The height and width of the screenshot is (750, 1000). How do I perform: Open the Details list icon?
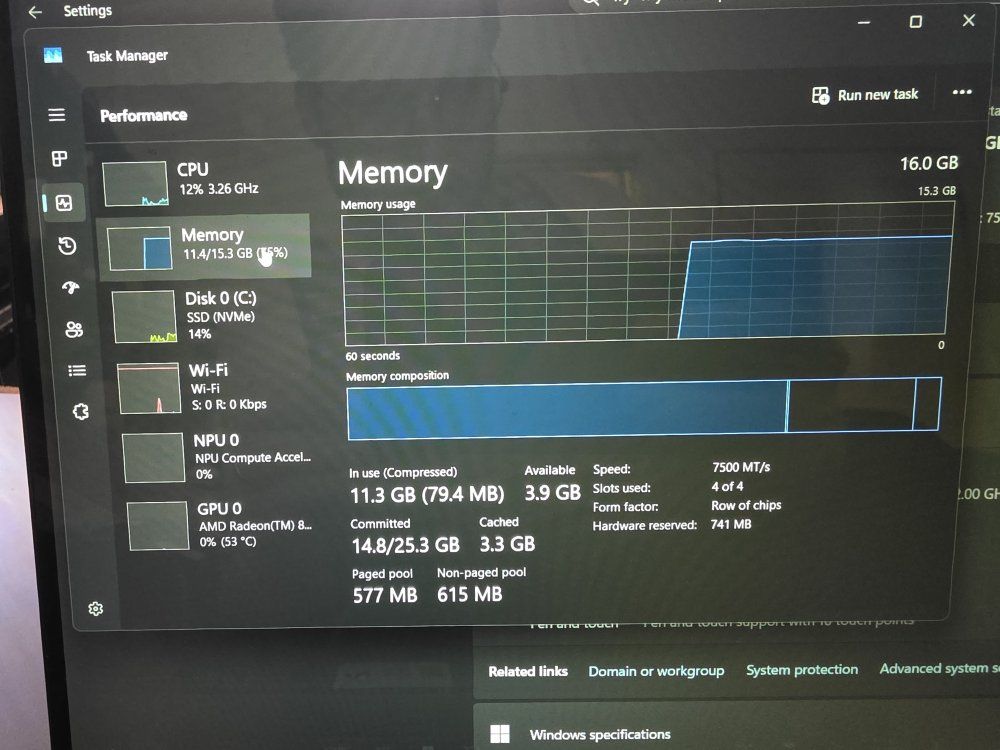click(77, 371)
